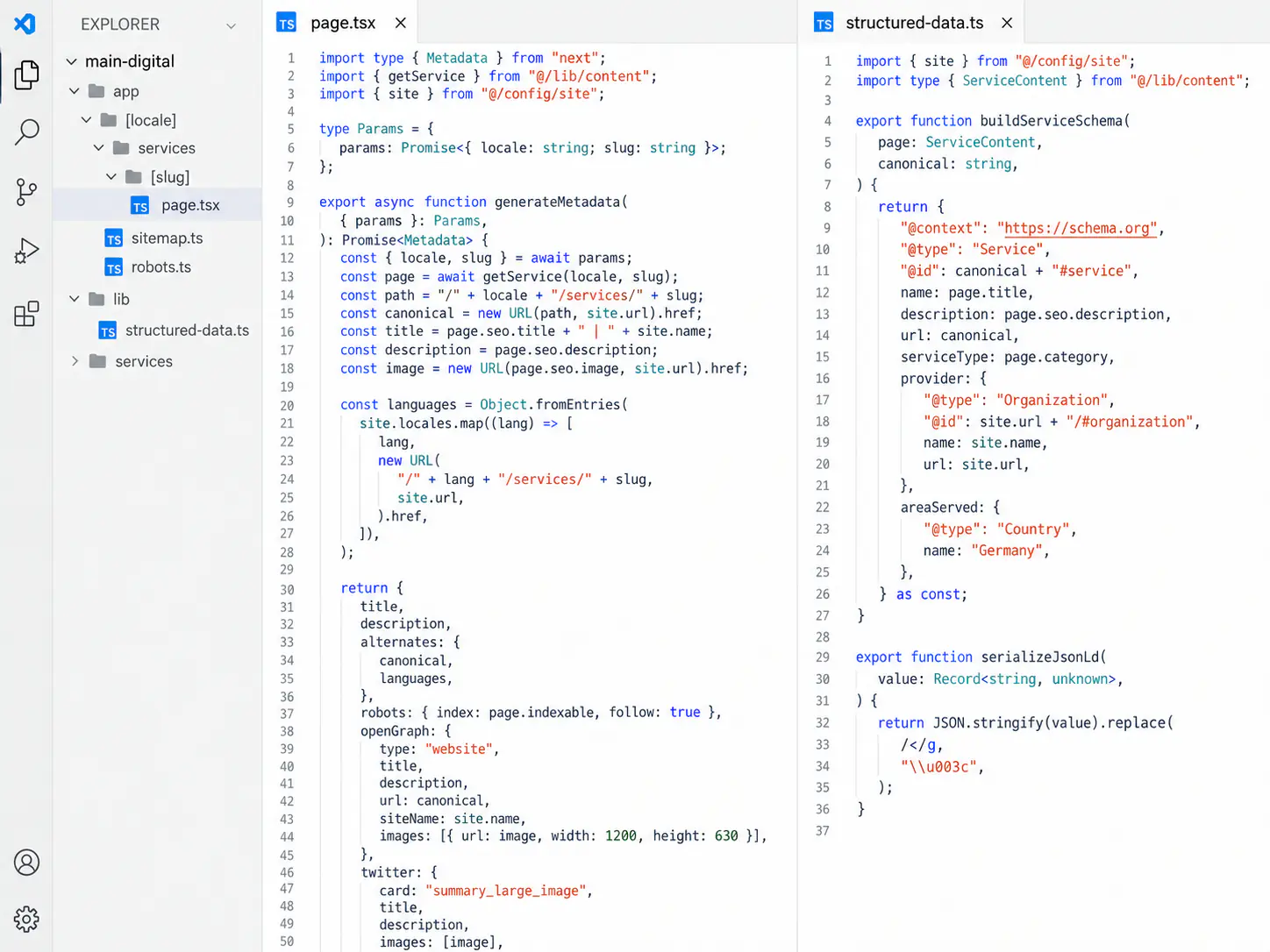Click the 1200 width value
The height and width of the screenshot is (952, 1270).
621,836
